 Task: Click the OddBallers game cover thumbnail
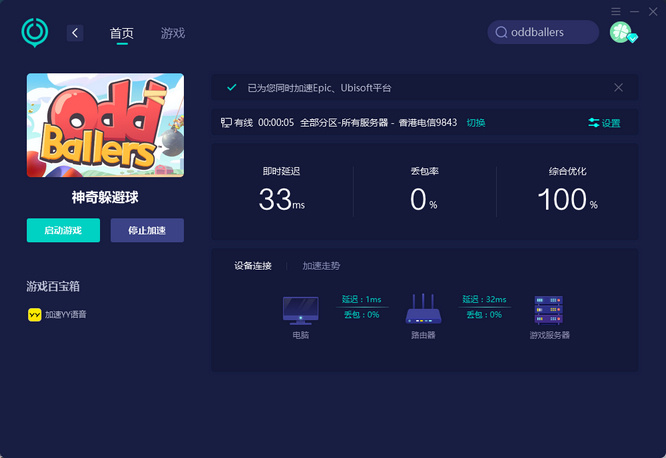pos(105,125)
